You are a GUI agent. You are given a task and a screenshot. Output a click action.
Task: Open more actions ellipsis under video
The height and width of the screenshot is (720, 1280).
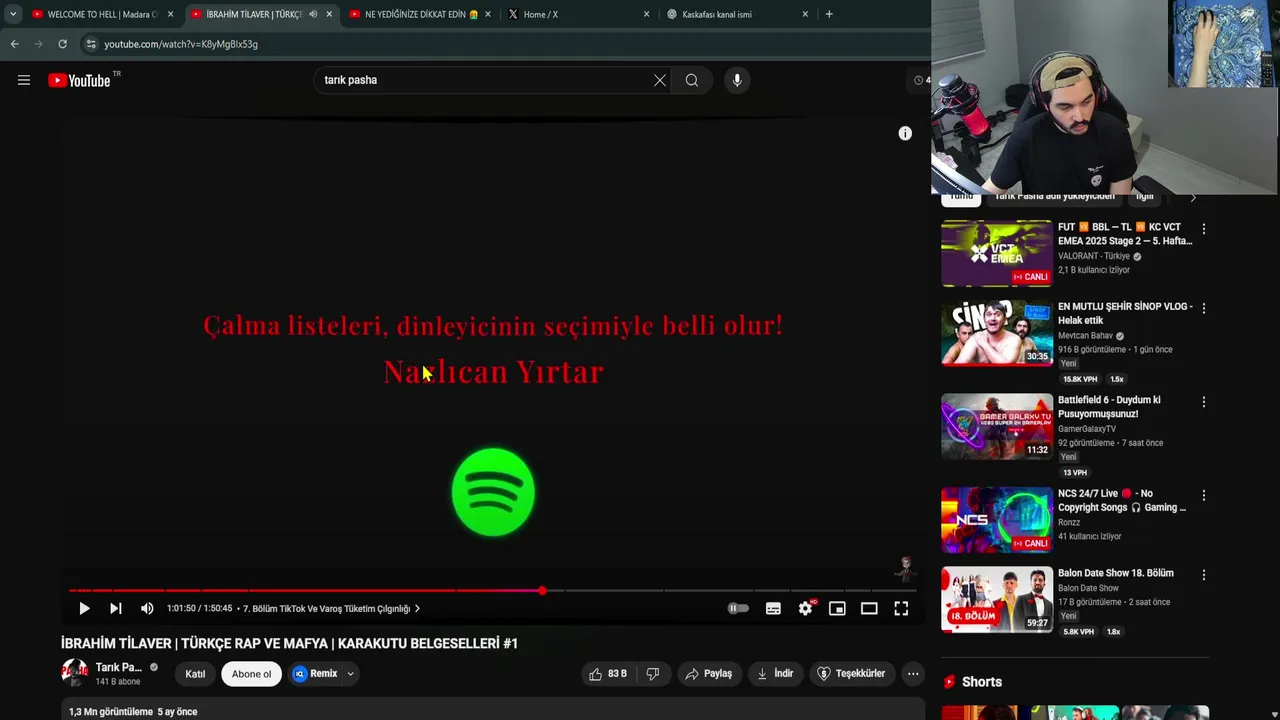coord(913,674)
